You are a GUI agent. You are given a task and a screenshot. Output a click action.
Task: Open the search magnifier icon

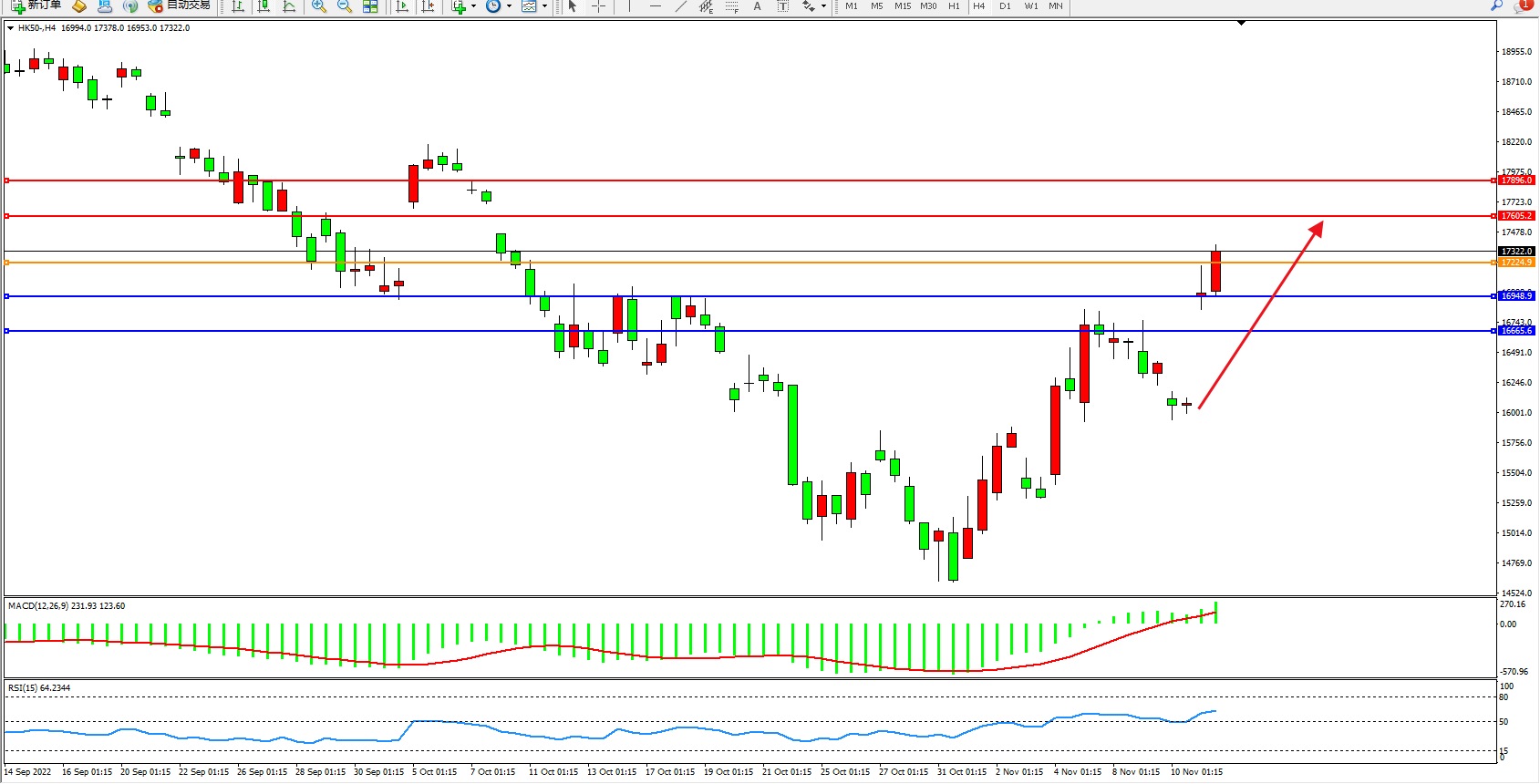(1496, 5)
